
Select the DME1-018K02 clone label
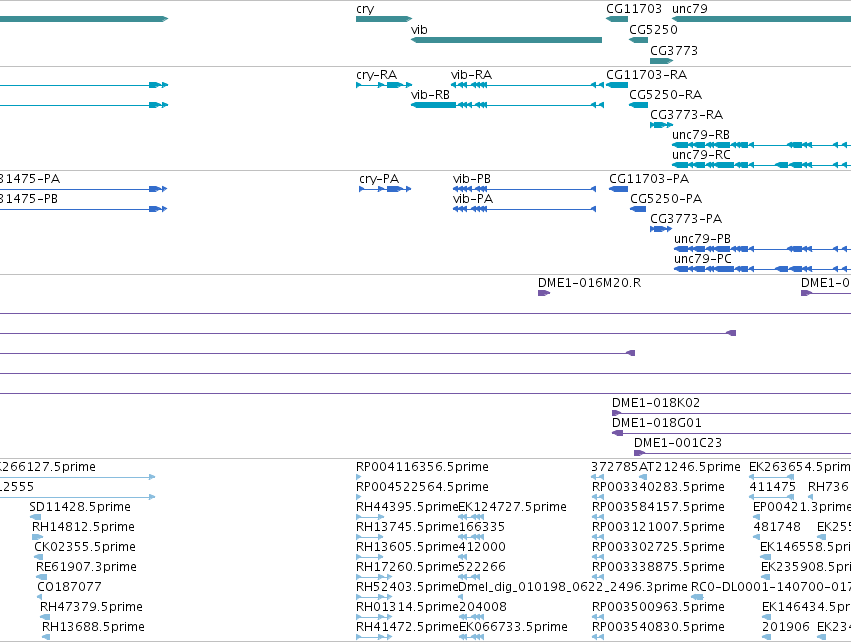656,403
